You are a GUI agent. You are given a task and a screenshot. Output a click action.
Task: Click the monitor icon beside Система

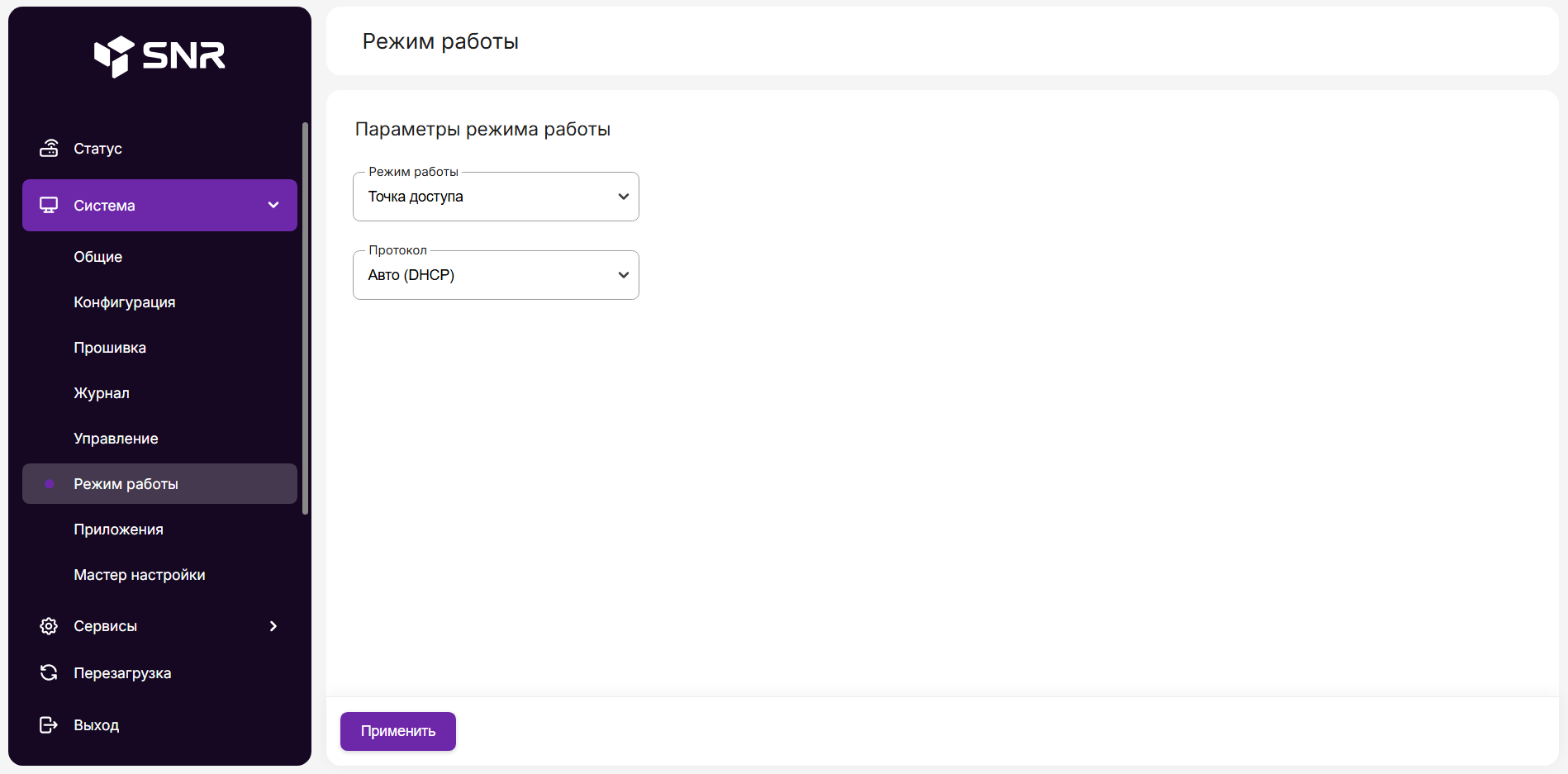[49, 205]
